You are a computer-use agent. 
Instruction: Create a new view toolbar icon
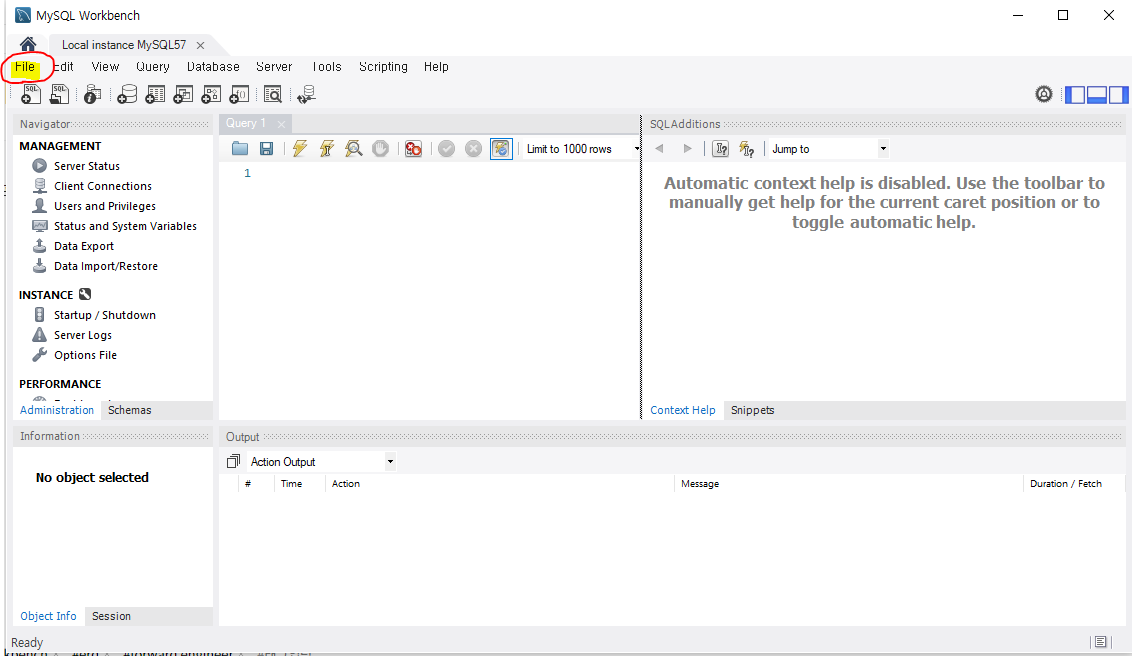pyautogui.click(x=183, y=94)
